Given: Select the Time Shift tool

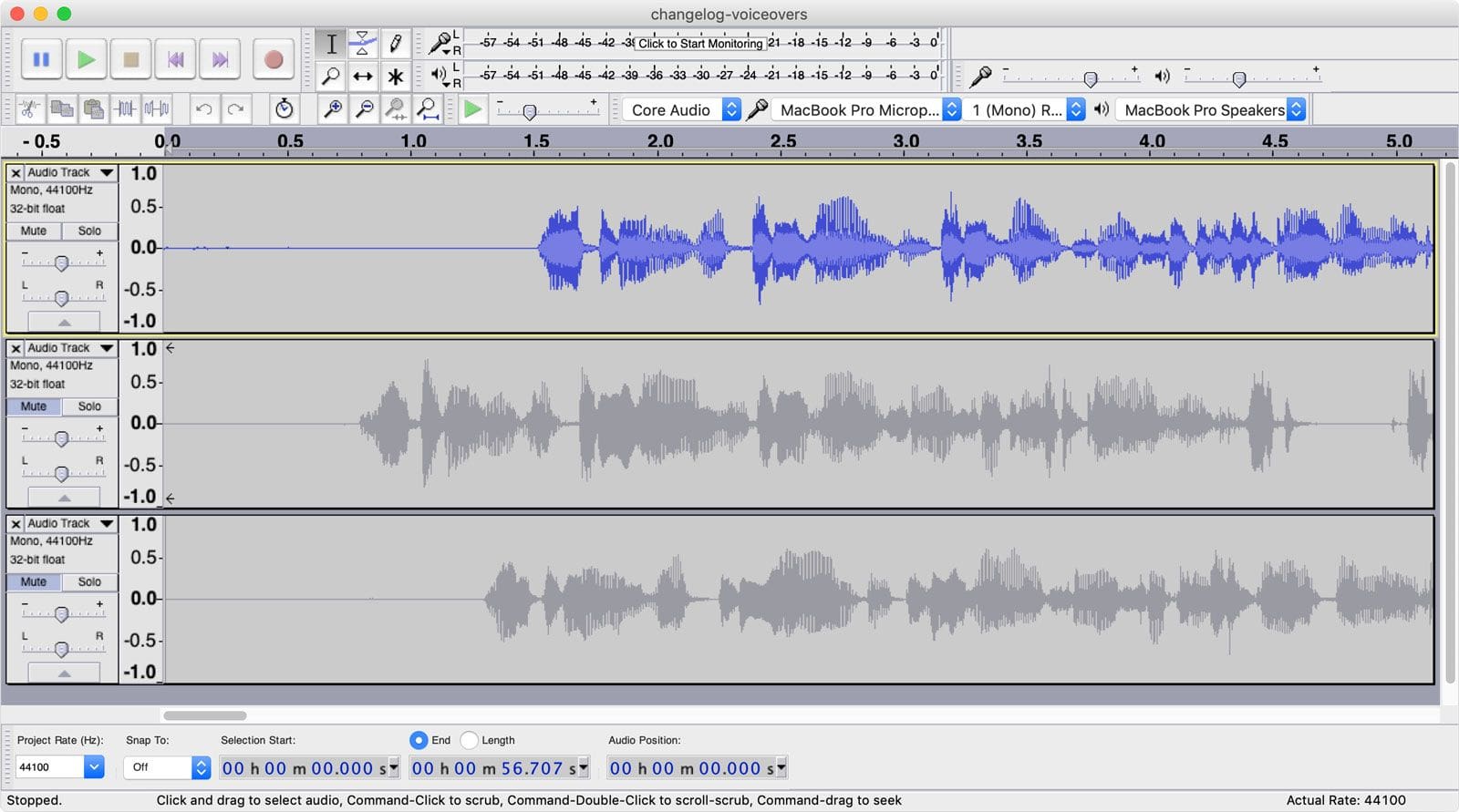Looking at the screenshot, I should (x=362, y=76).
